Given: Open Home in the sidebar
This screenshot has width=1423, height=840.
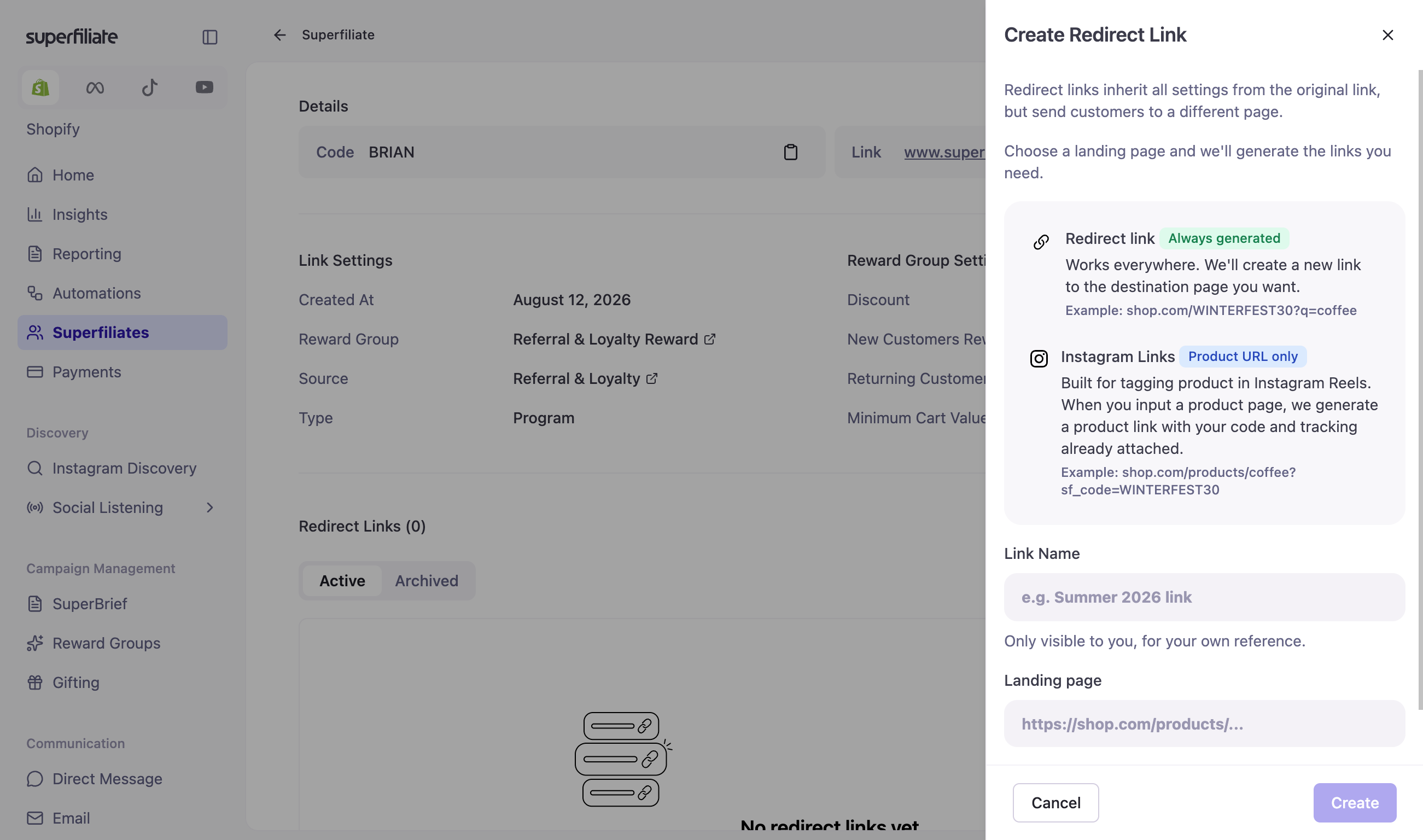Looking at the screenshot, I should point(123,175).
